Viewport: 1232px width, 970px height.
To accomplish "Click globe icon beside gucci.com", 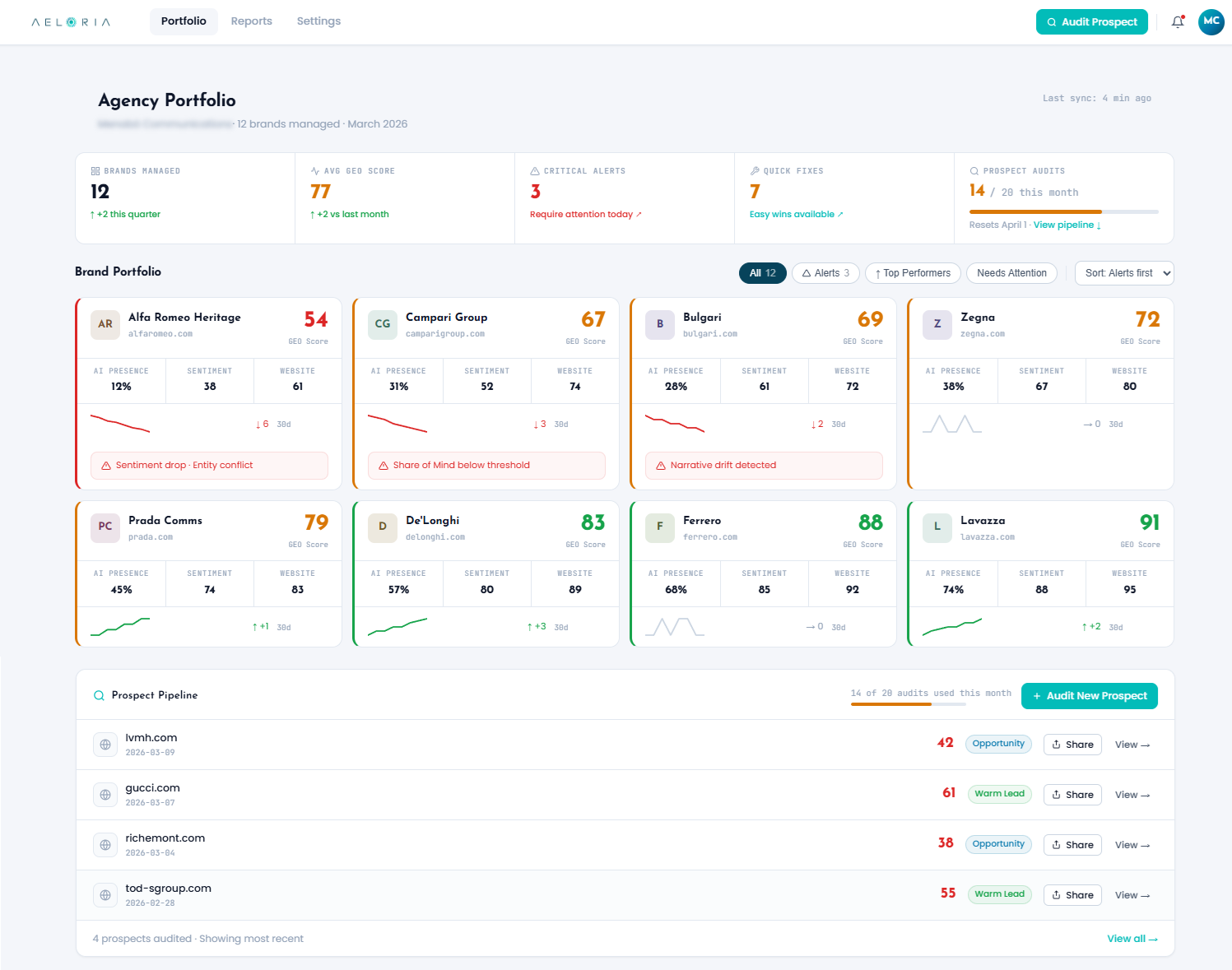I will (105, 795).
